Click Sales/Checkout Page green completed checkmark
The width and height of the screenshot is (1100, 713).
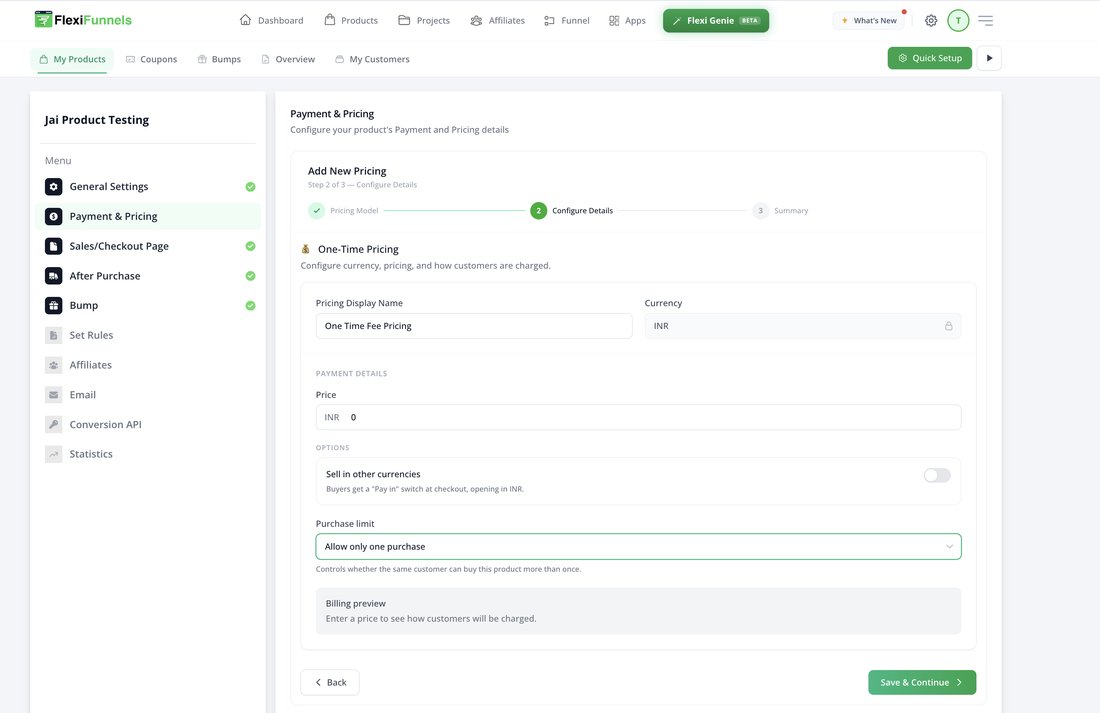250,246
